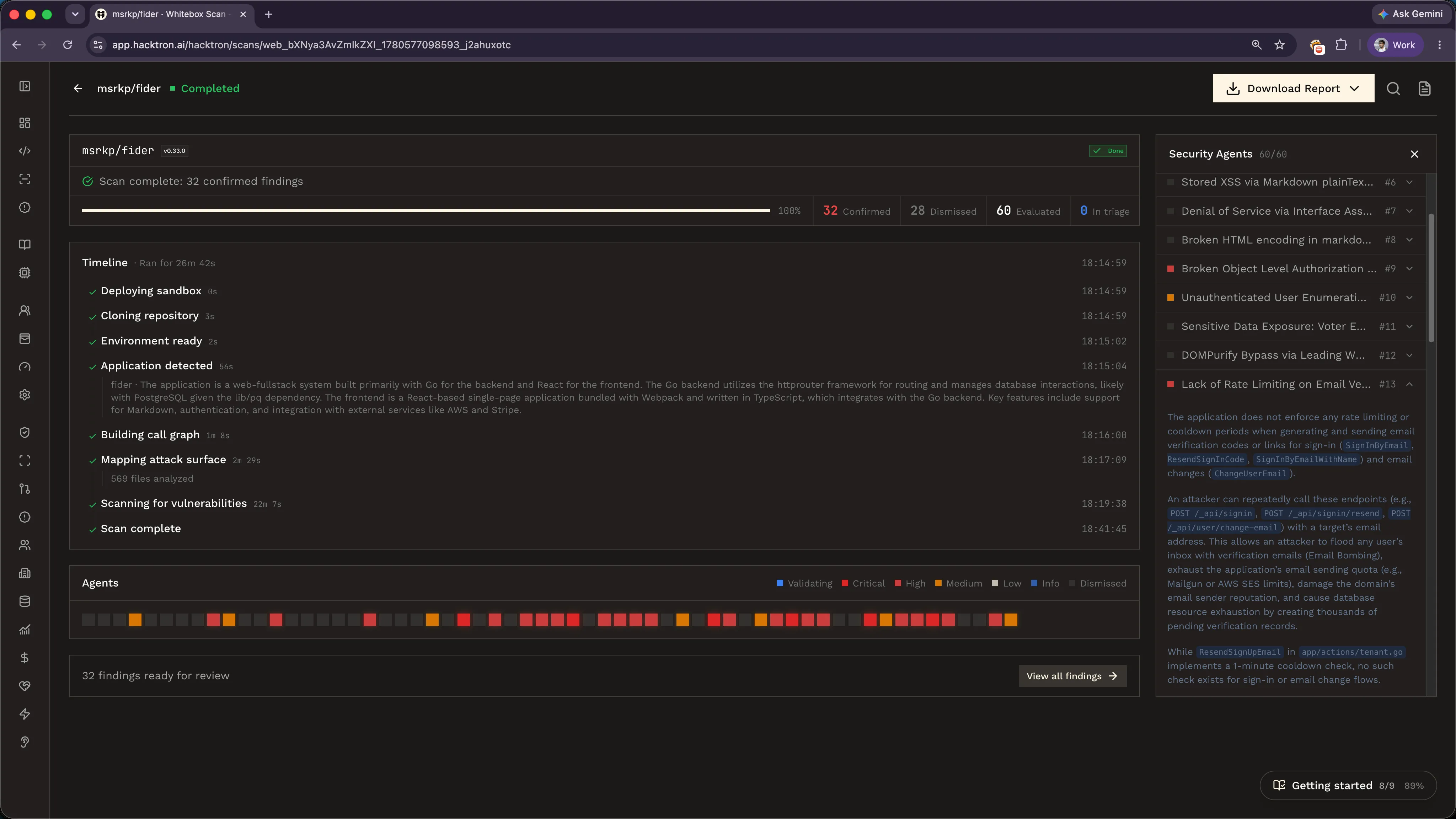Open the archive box icon in sidebar
Image resolution: width=1456 pixels, height=819 pixels.
coord(24,338)
